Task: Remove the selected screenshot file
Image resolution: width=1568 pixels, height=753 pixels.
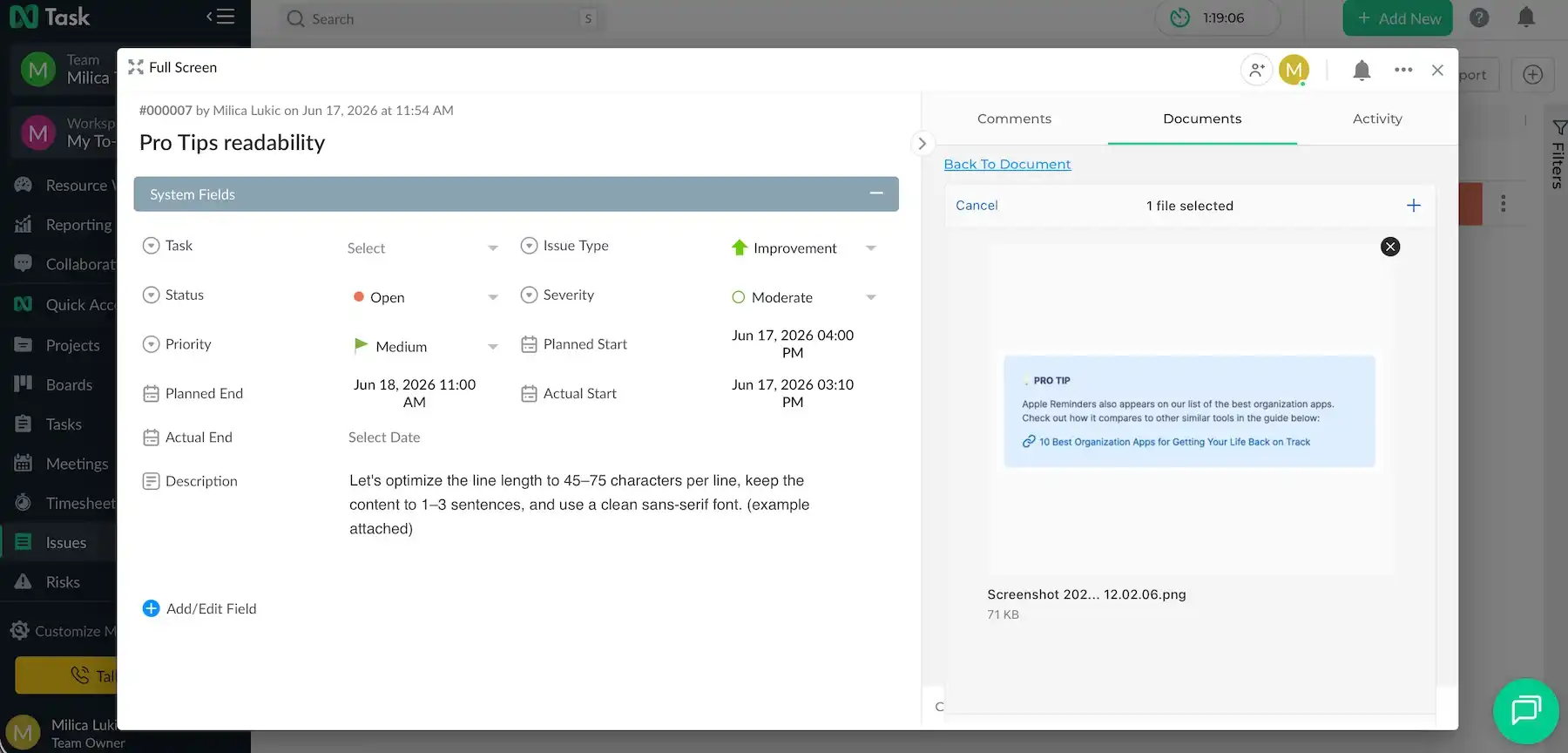Action: click(x=1390, y=247)
